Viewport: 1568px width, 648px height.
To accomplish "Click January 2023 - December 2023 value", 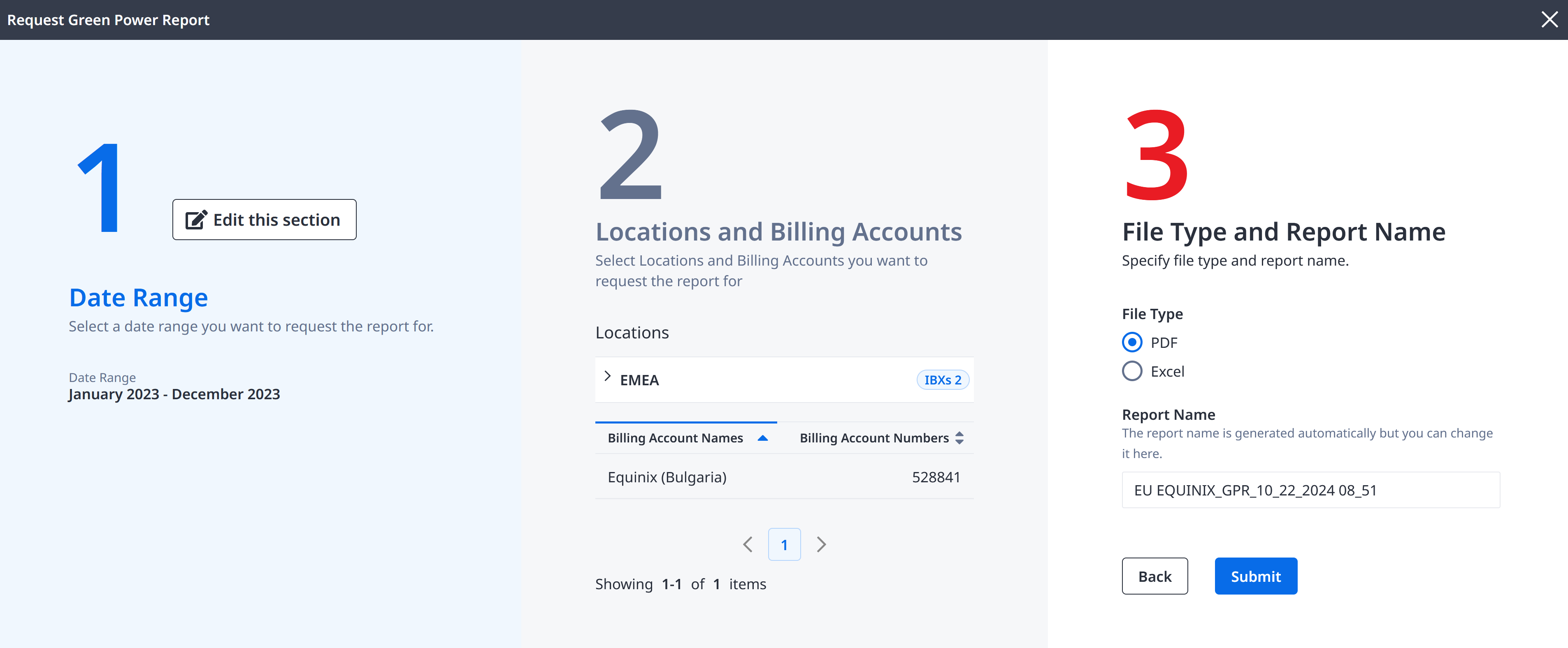I will tap(174, 394).
